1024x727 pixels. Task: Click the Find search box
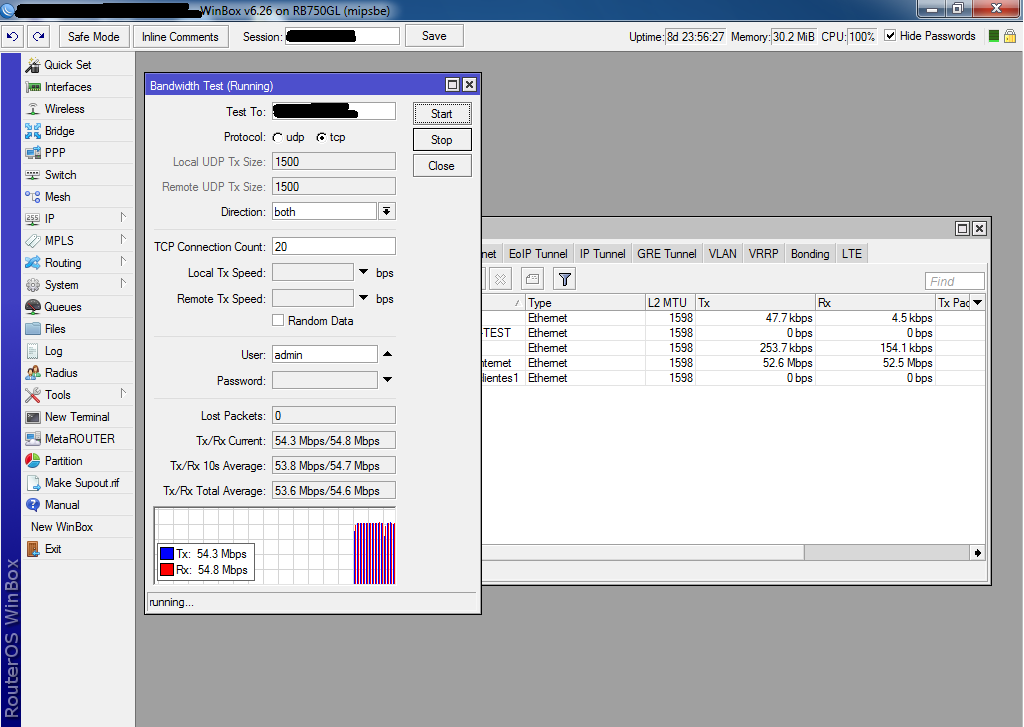click(x=955, y=281)
